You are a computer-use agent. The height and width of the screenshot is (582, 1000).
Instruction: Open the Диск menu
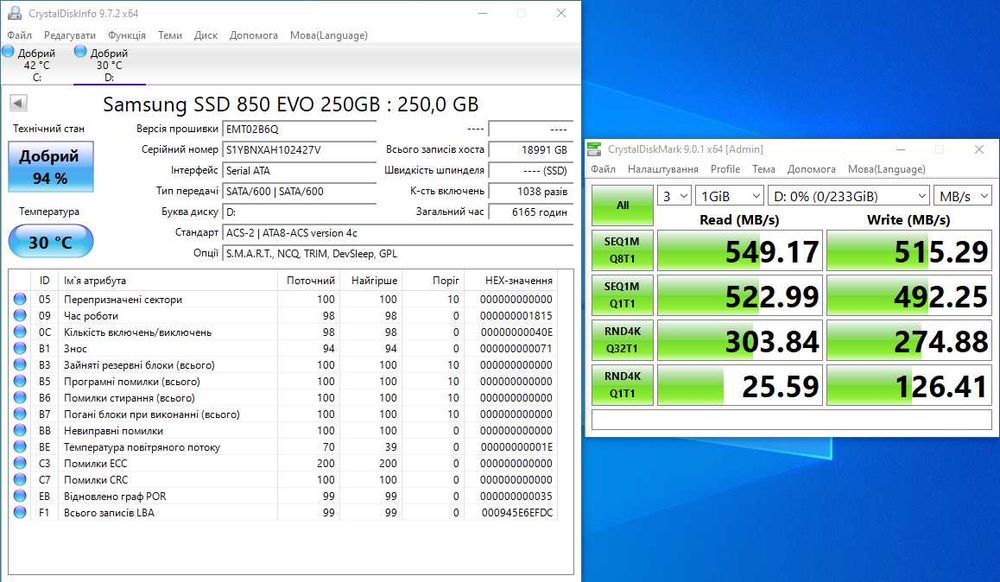[x=206, y=35]
